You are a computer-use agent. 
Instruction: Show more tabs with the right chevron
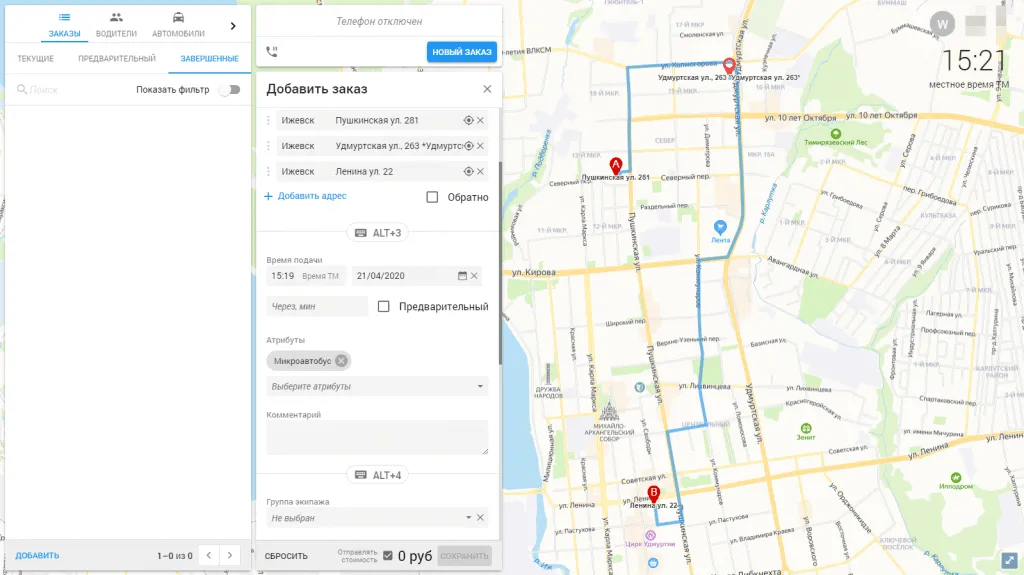click(233, 26)
